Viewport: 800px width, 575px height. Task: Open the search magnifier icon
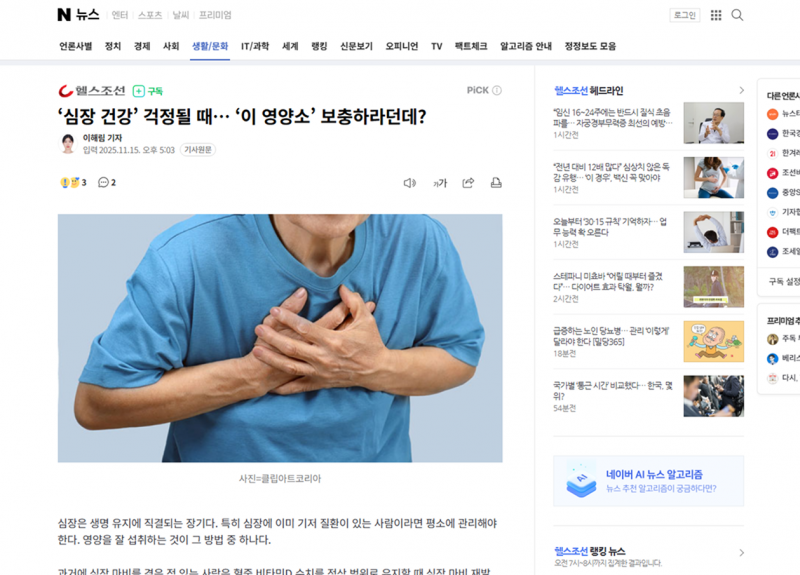(x=737, y=15)
